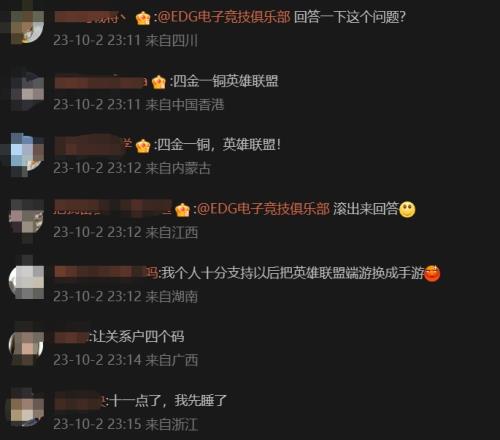The height and width of the screenshot is (440, 500).
Task: Open @EDG电子竞技俱乐部 mention in the first comment
Action: point(224,17)
